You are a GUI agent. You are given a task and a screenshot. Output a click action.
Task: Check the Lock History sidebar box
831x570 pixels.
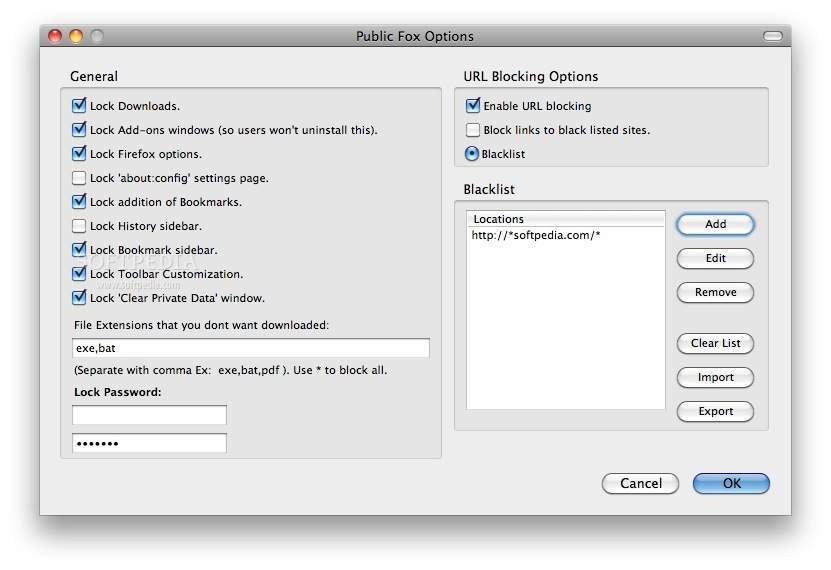pos(79,226)
